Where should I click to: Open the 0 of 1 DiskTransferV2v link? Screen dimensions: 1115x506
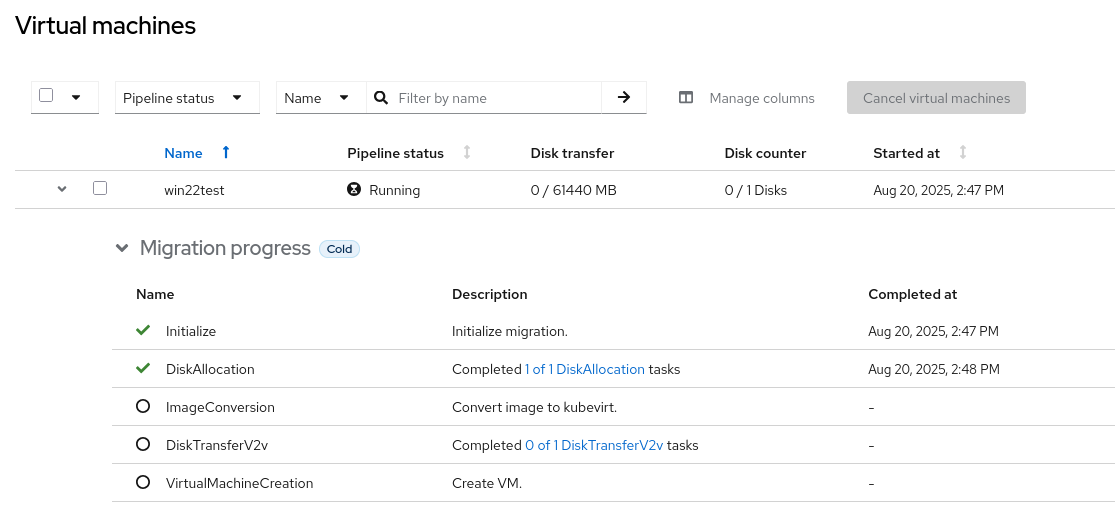[594, 445]
